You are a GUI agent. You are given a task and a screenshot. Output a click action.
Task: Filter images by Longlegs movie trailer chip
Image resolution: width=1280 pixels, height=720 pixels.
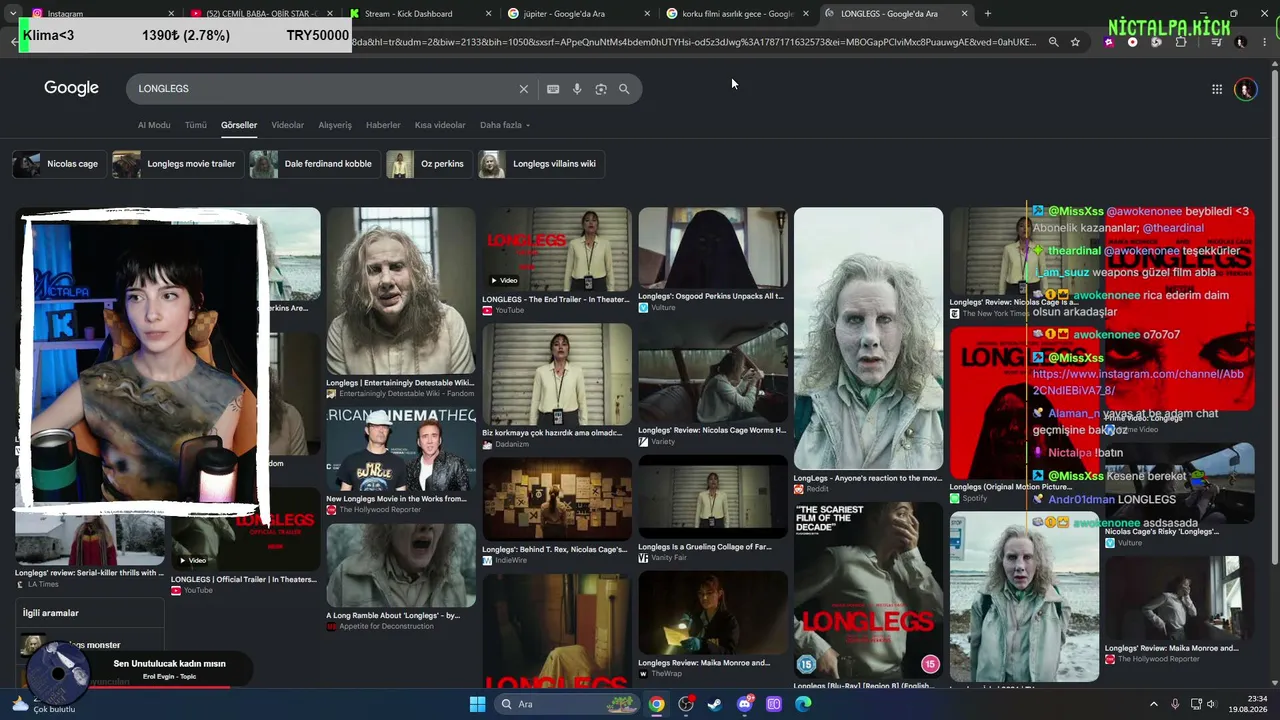point(178,164)
